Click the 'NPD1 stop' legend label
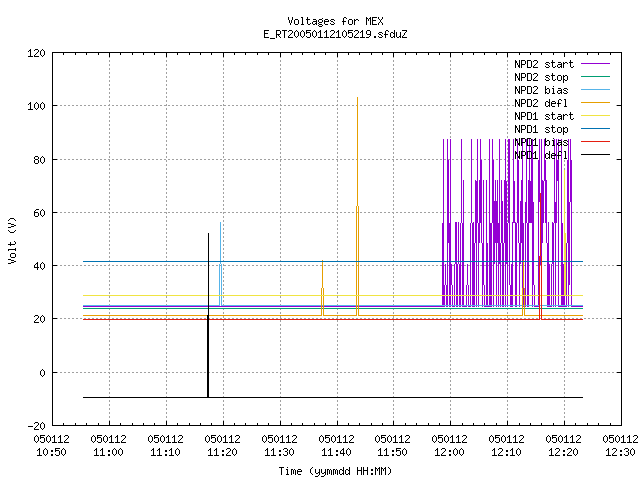The image size is (640, 480). coord(541,129)
